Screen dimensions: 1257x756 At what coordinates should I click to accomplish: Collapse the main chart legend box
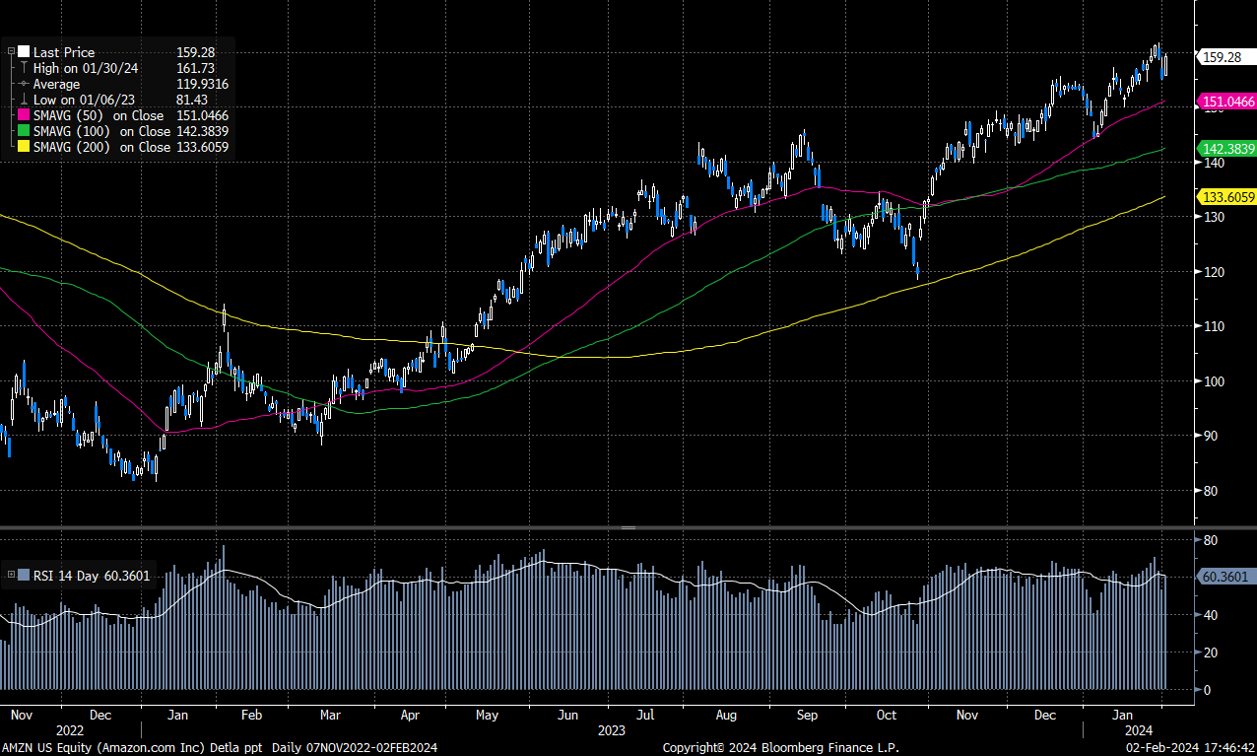[x=11, y=52]
